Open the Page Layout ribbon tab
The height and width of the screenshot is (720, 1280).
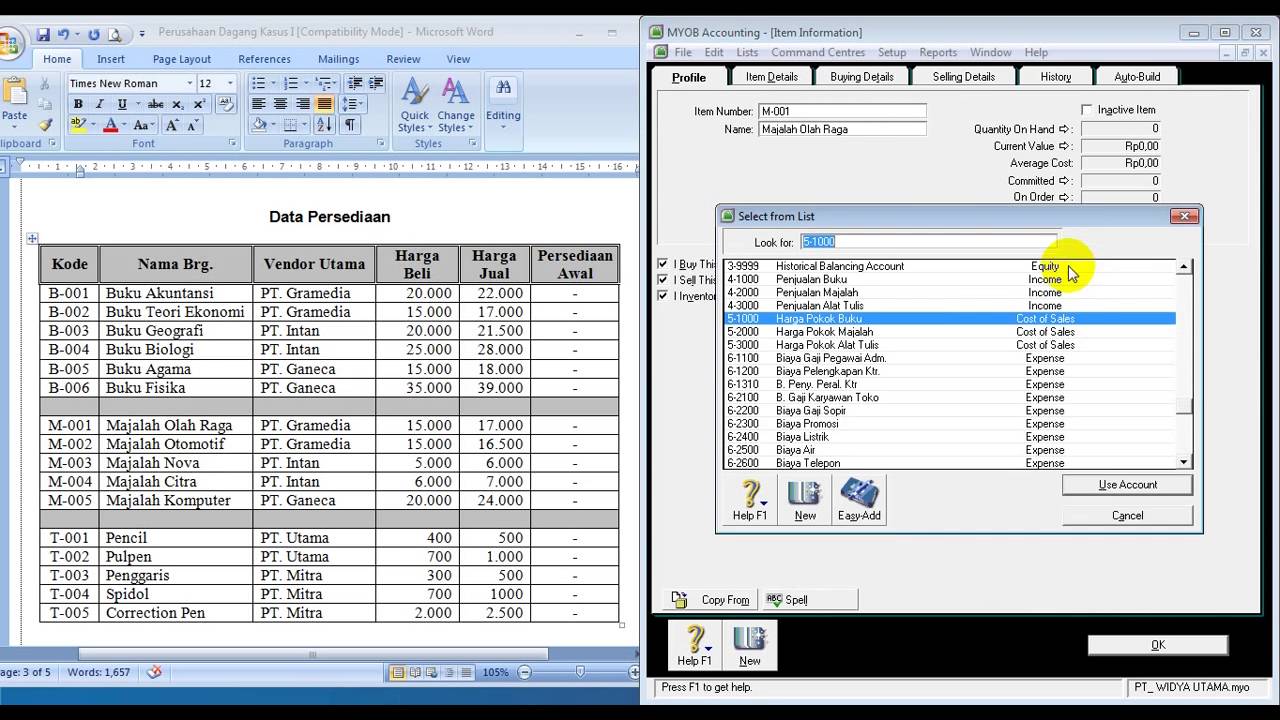pos(181,59)
